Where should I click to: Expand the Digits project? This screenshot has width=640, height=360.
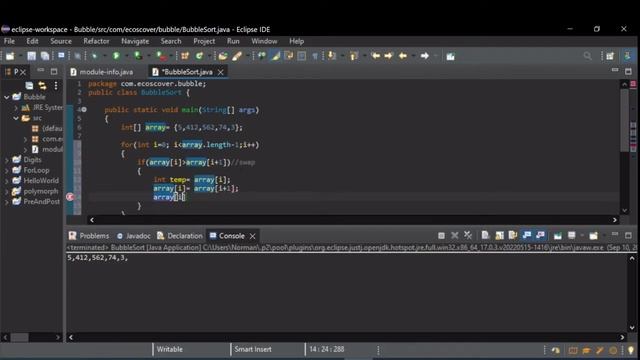[7, 160]
